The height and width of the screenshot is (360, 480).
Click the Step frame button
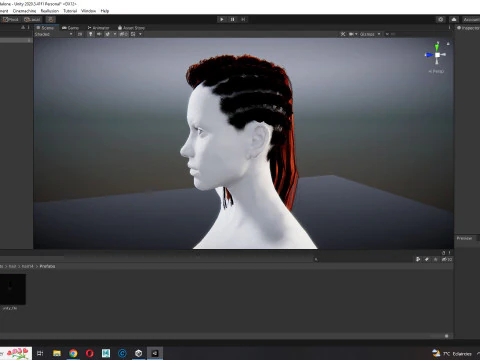point(243,19)
